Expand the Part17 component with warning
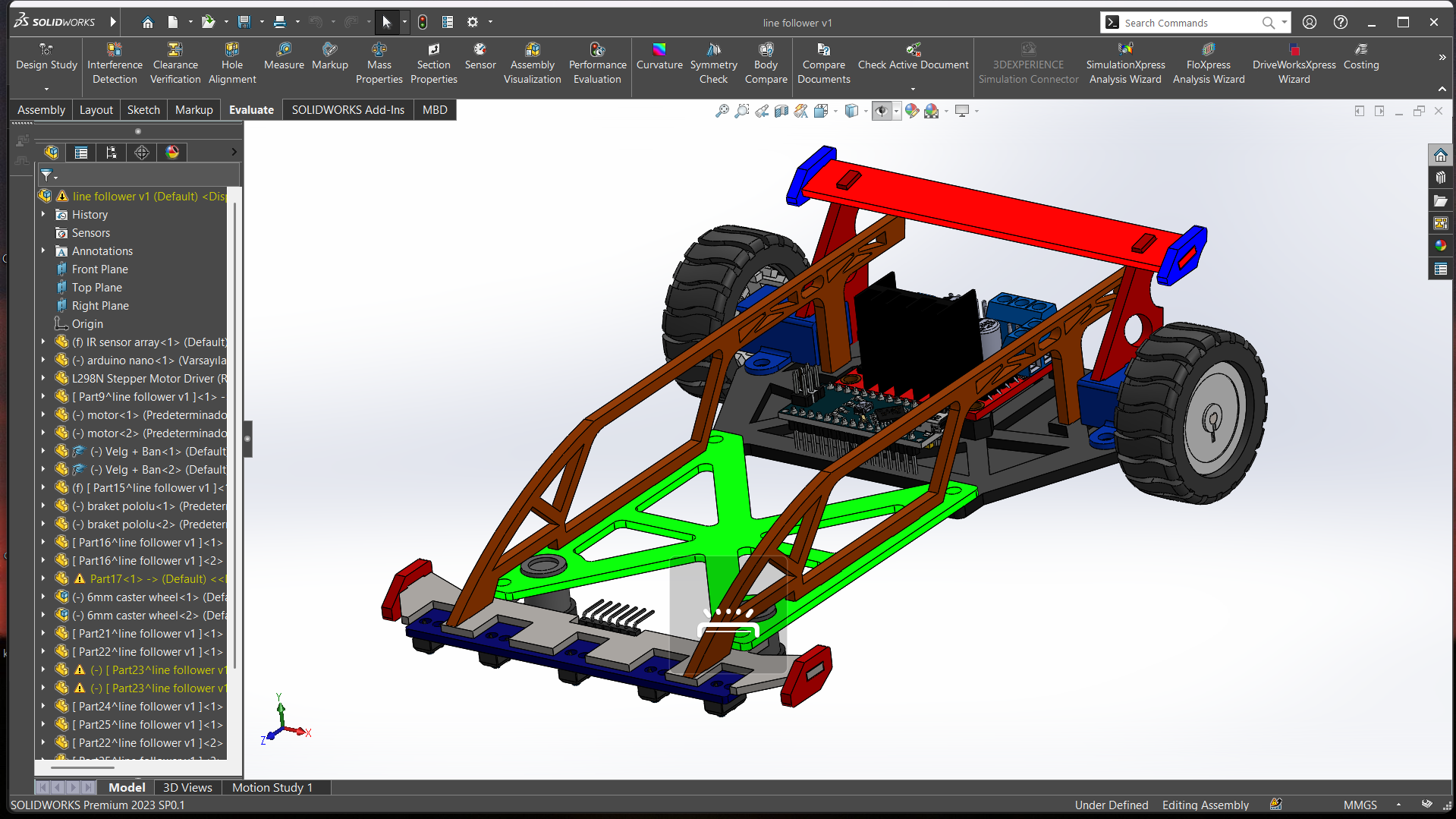Image resolution: width=1456 pixels, height=819 pixels. (43, 579)
